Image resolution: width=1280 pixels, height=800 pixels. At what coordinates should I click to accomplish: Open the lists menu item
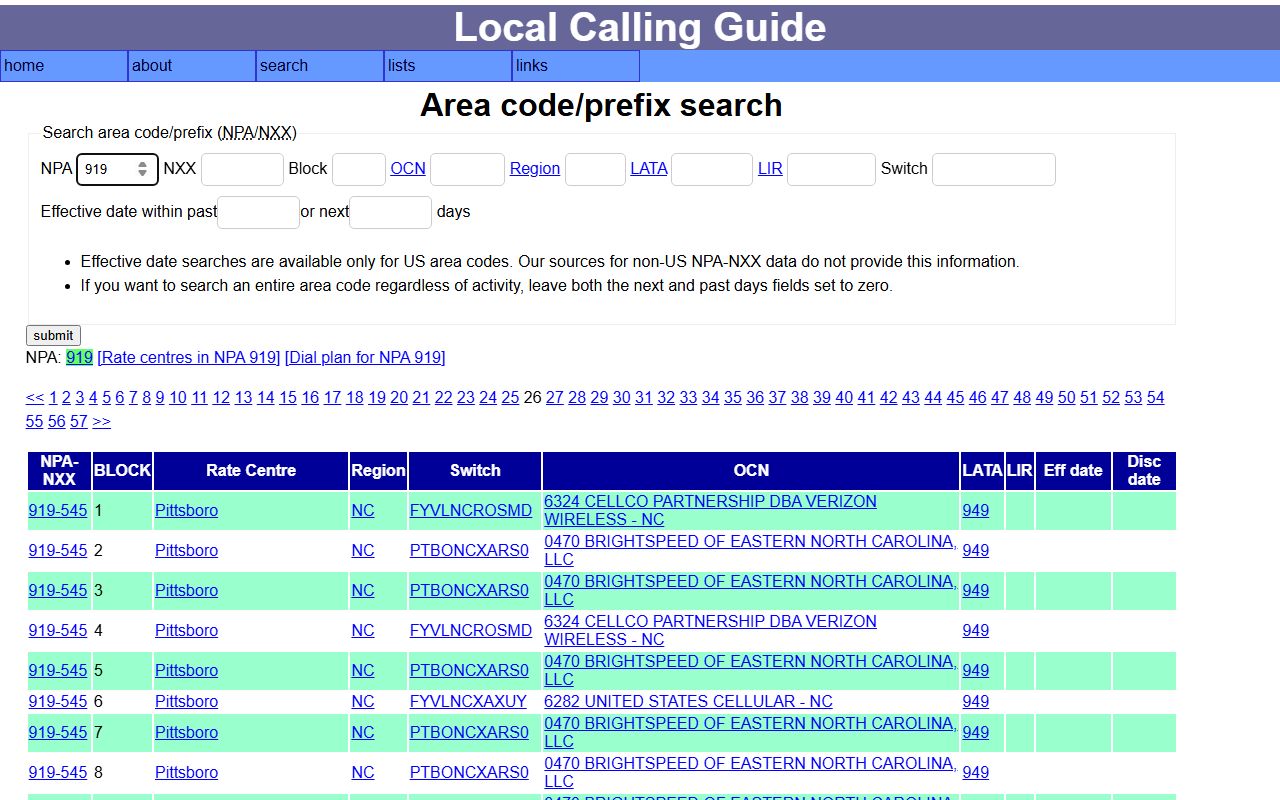pyautogui.click(x=448, y=66)
